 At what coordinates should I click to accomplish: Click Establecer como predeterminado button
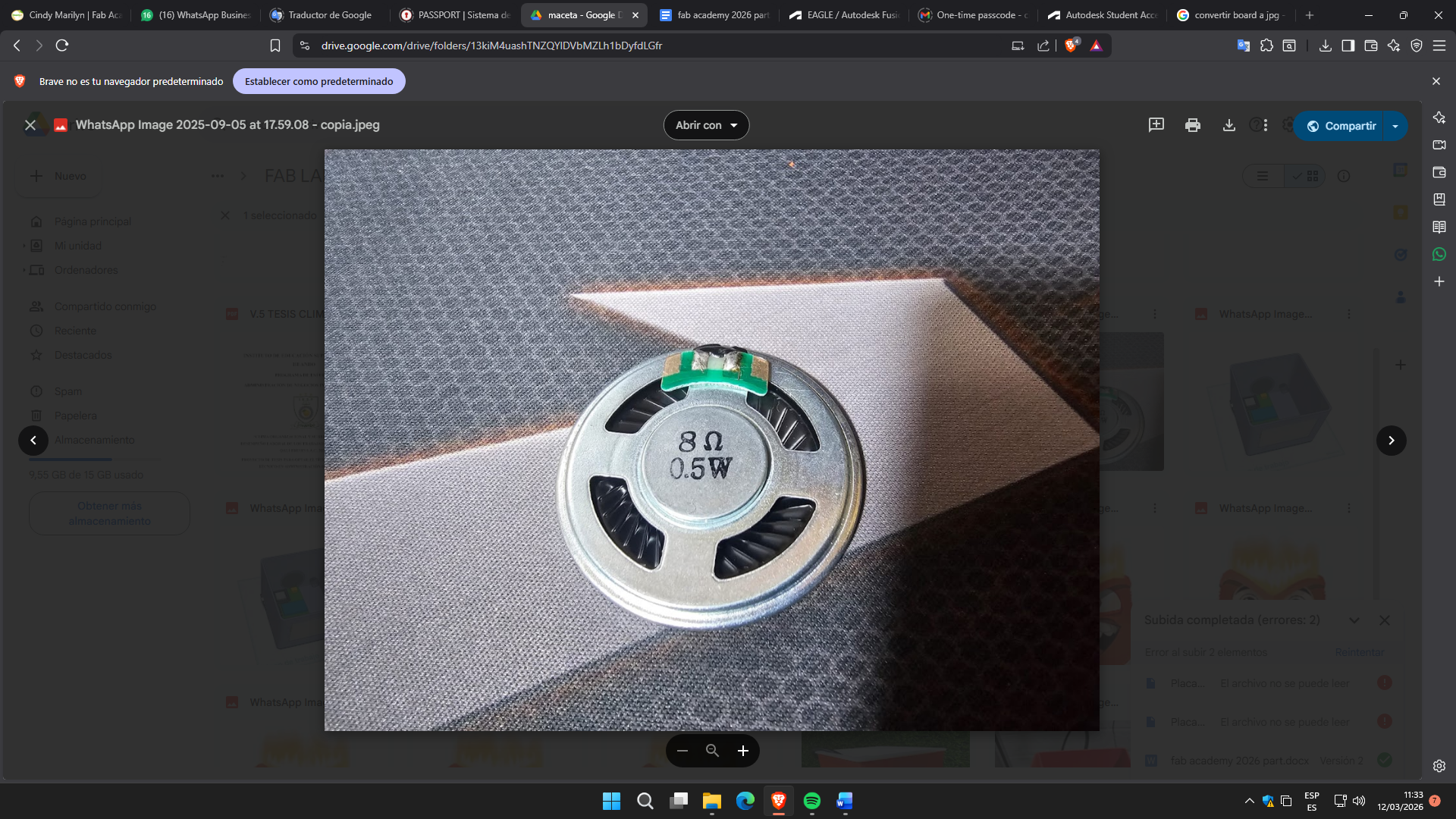[x=318, y=81]
